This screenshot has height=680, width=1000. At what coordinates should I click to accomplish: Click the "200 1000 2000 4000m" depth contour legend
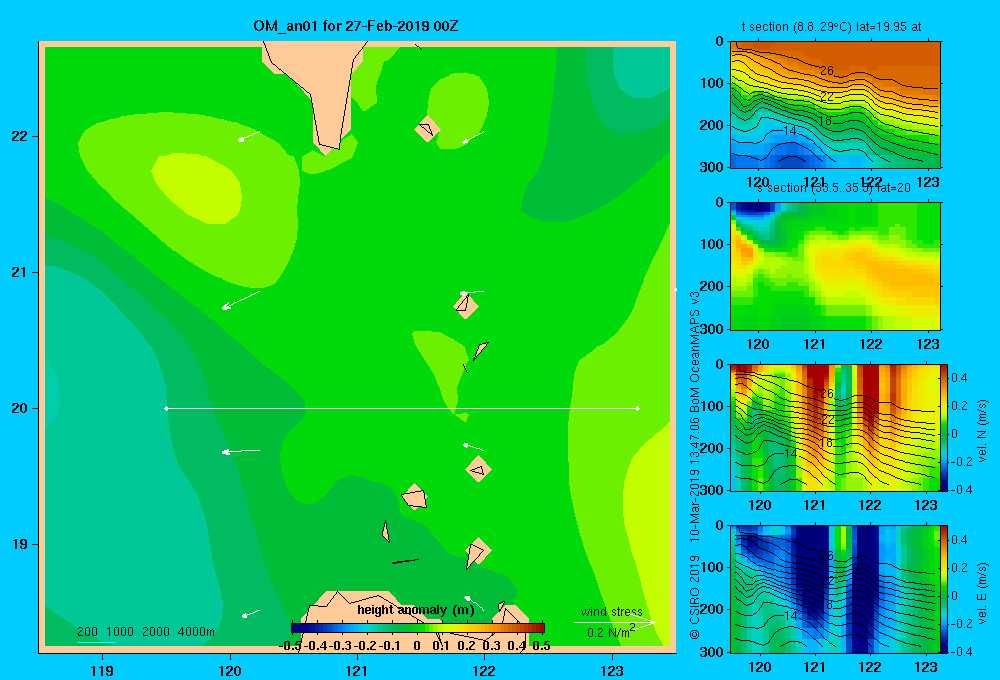(145, 632)
